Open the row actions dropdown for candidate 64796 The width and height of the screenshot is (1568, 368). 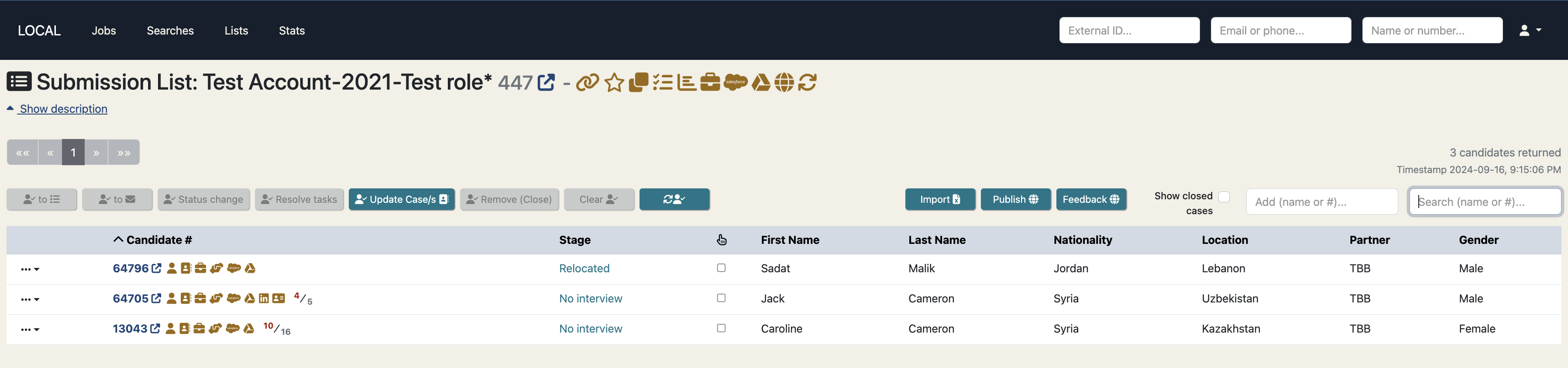pyautogui.click(x=30, y=269)
